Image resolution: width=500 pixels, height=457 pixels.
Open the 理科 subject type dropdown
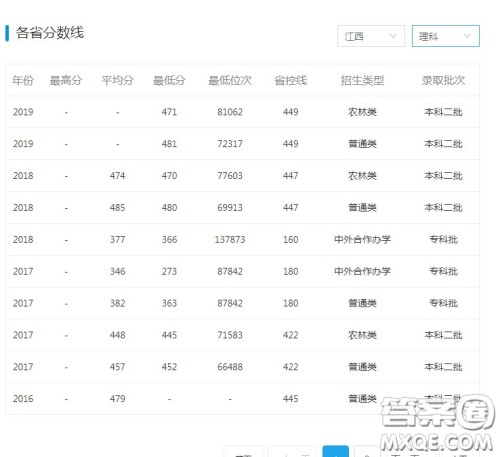(x=446, y=36)
